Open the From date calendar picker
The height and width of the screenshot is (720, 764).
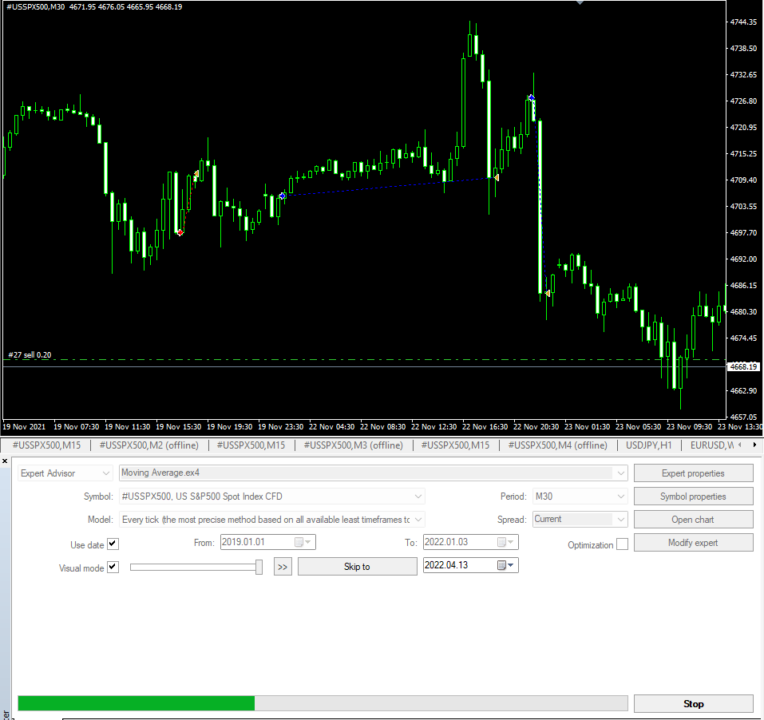(x=303, y=542)
